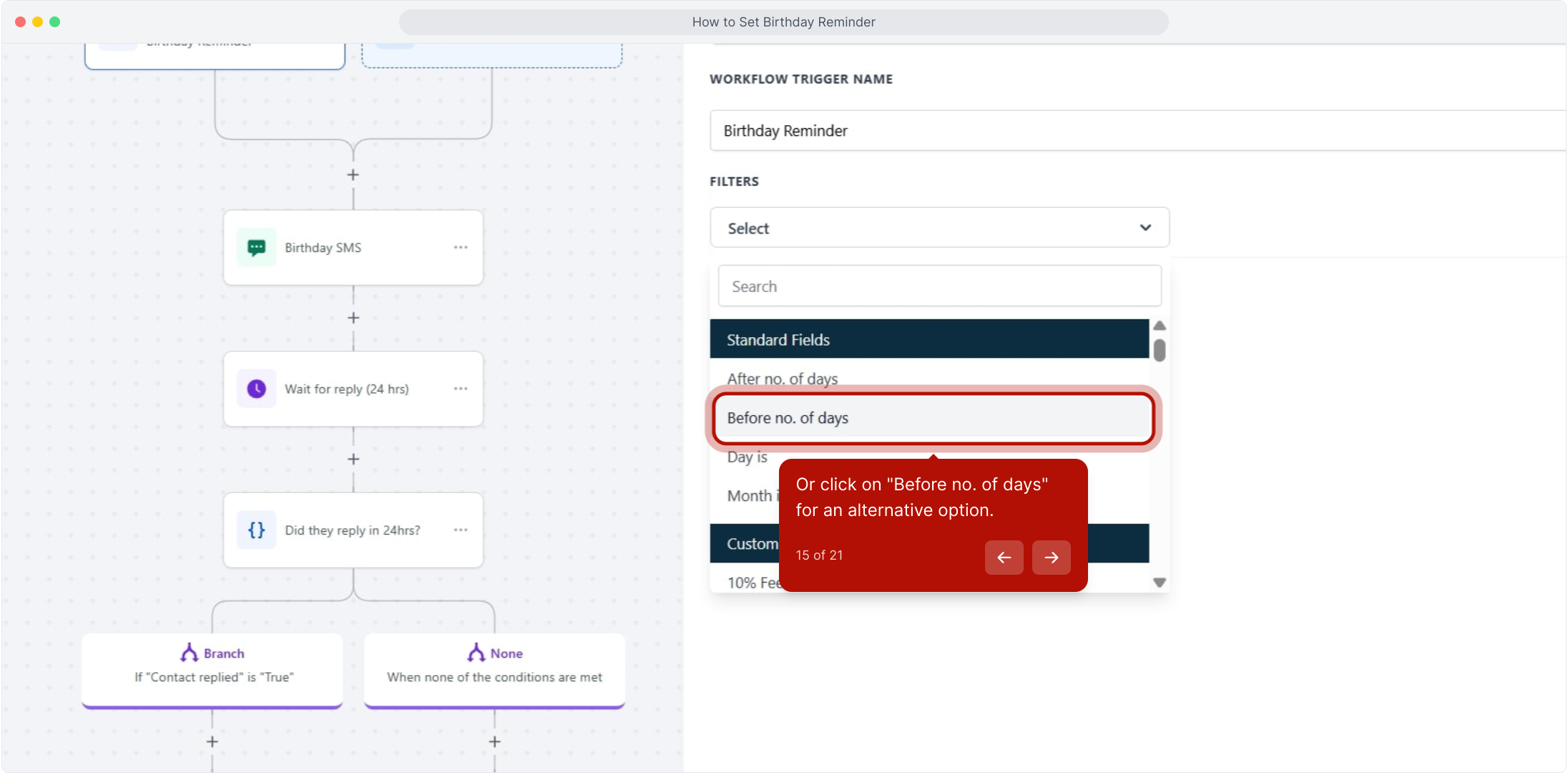
Task: Click the filter Search field
Action: (939, 286)
